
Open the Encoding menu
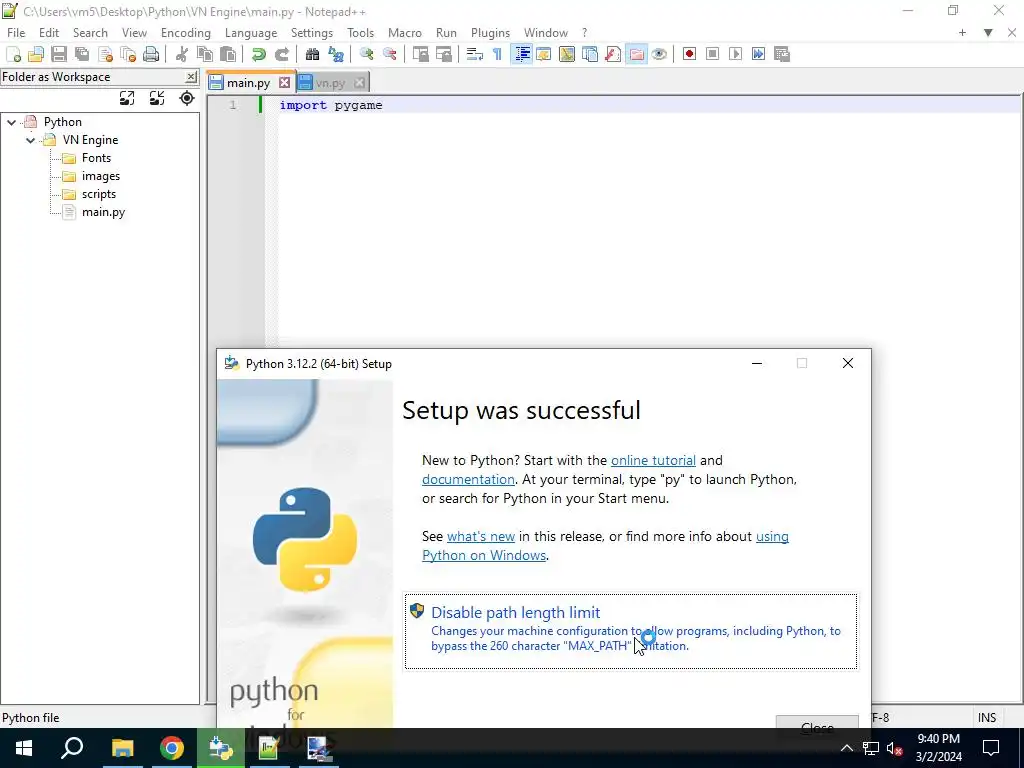pos(185,33)
